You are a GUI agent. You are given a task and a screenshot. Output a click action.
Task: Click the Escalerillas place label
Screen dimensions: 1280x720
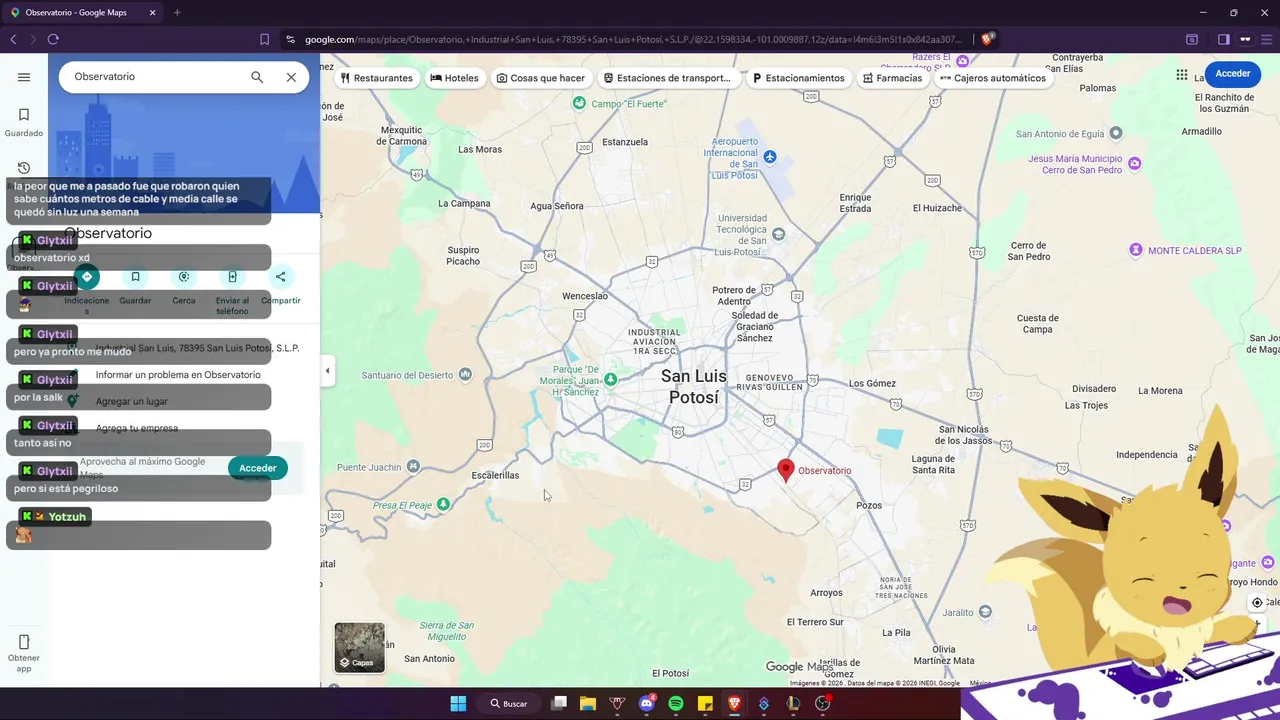pos(495,475)
